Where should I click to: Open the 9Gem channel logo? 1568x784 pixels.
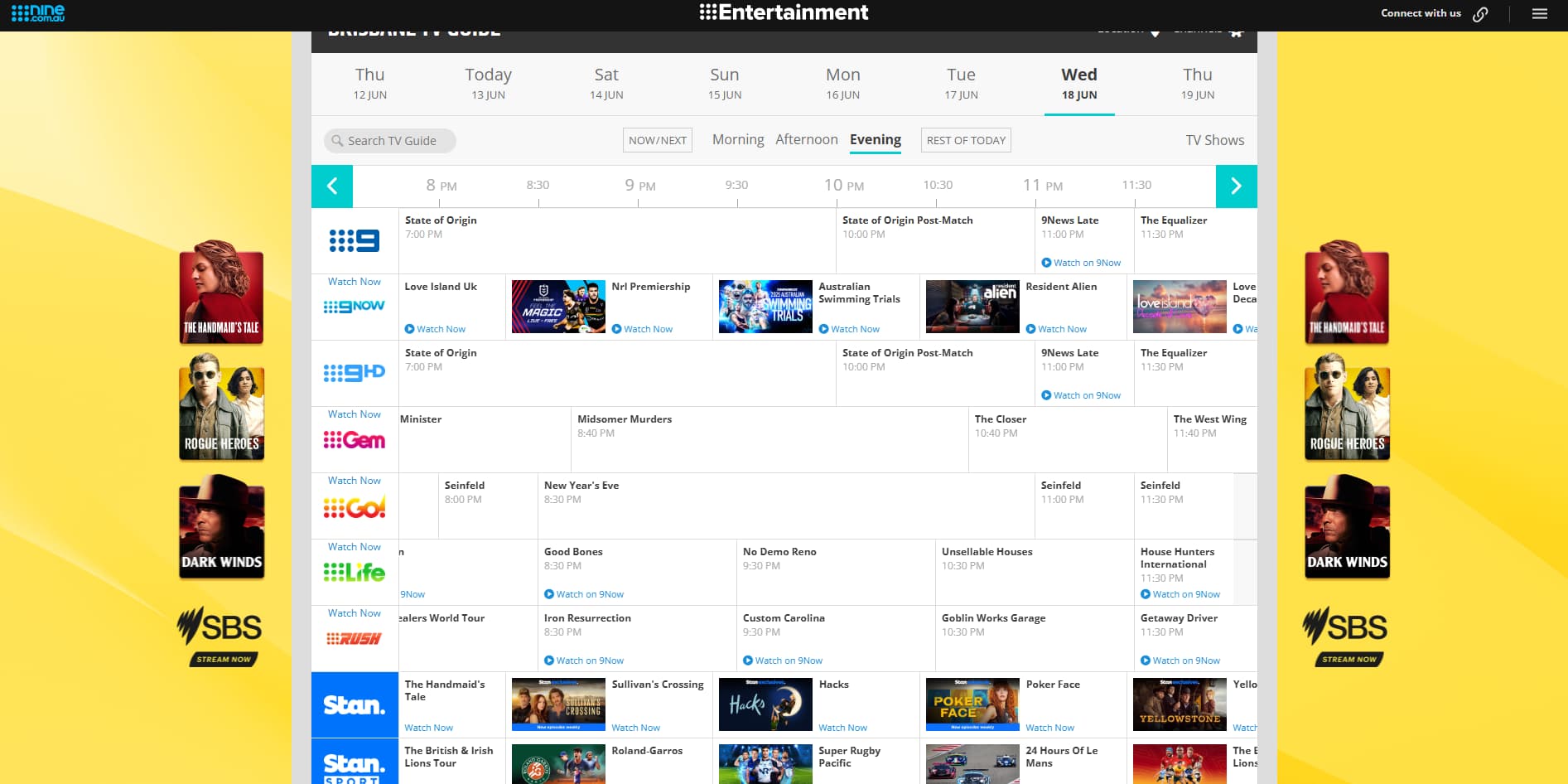[355, 440]
